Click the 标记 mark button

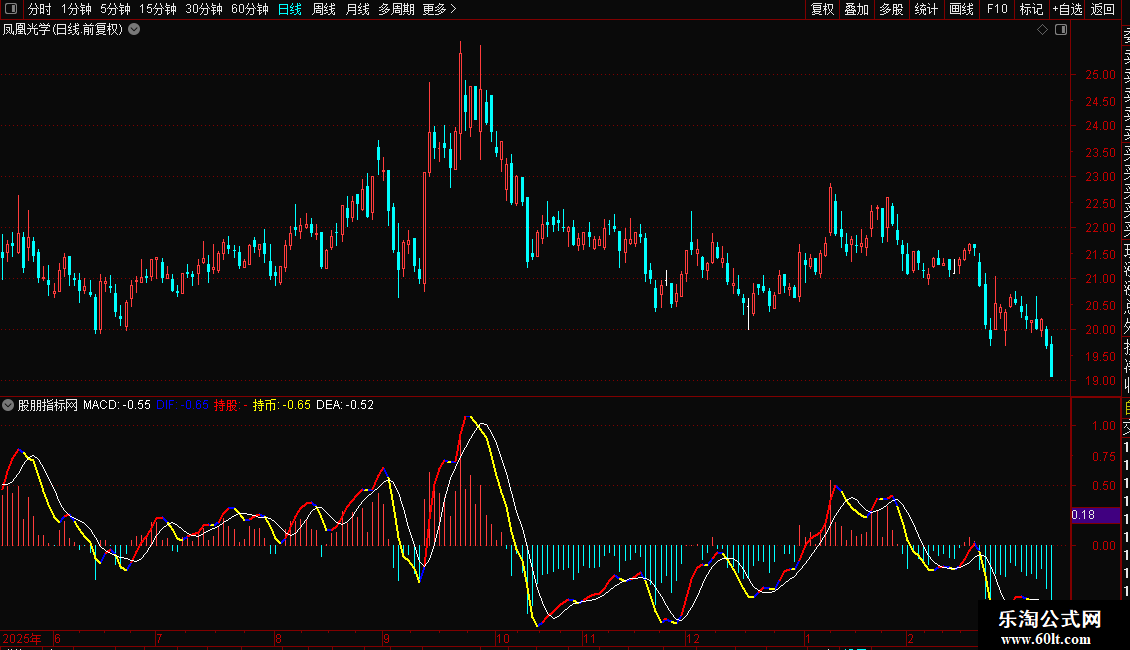point(1031,9)
